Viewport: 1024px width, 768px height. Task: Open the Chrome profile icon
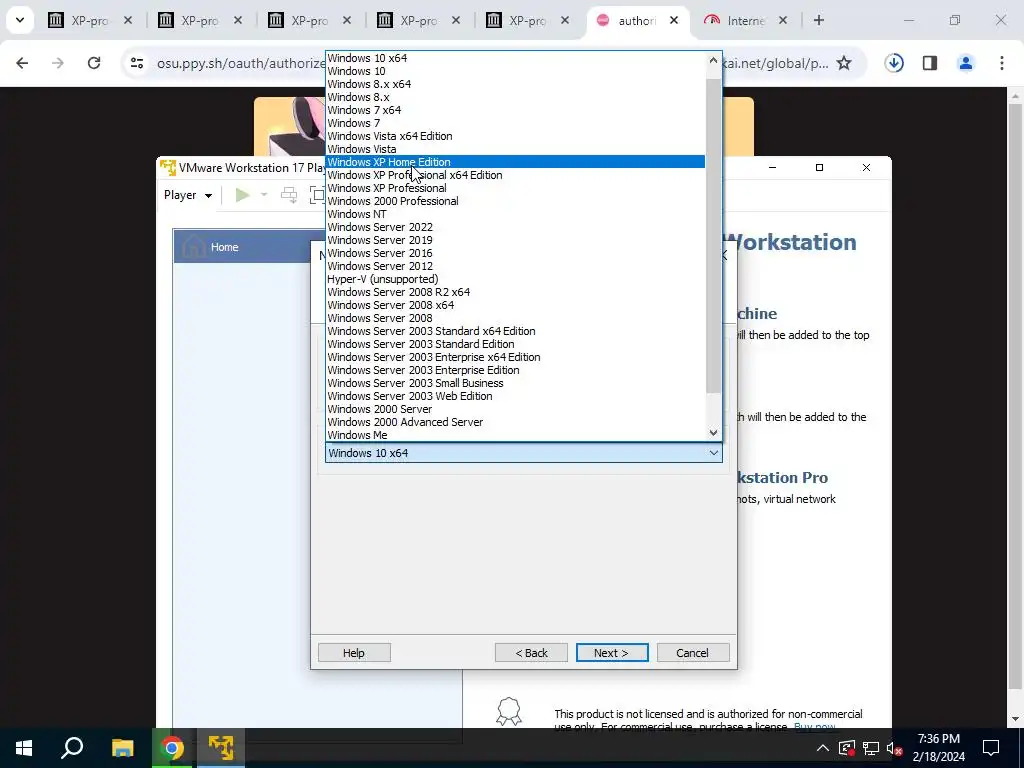click(x=966, y=63)
